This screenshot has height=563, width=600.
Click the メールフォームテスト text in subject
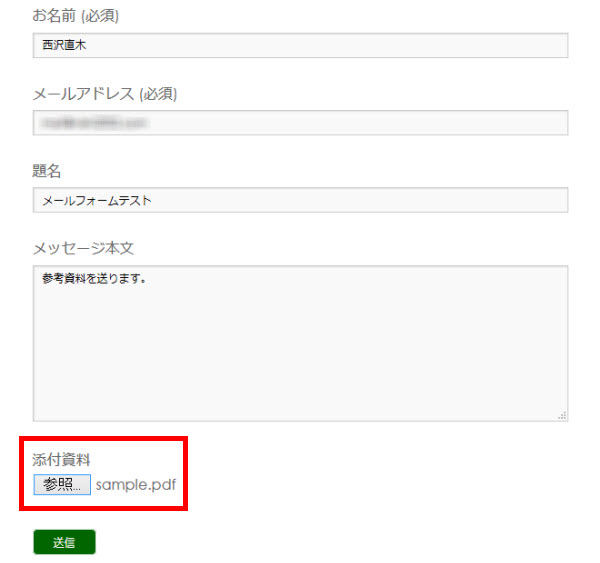(x=97, y=201)
